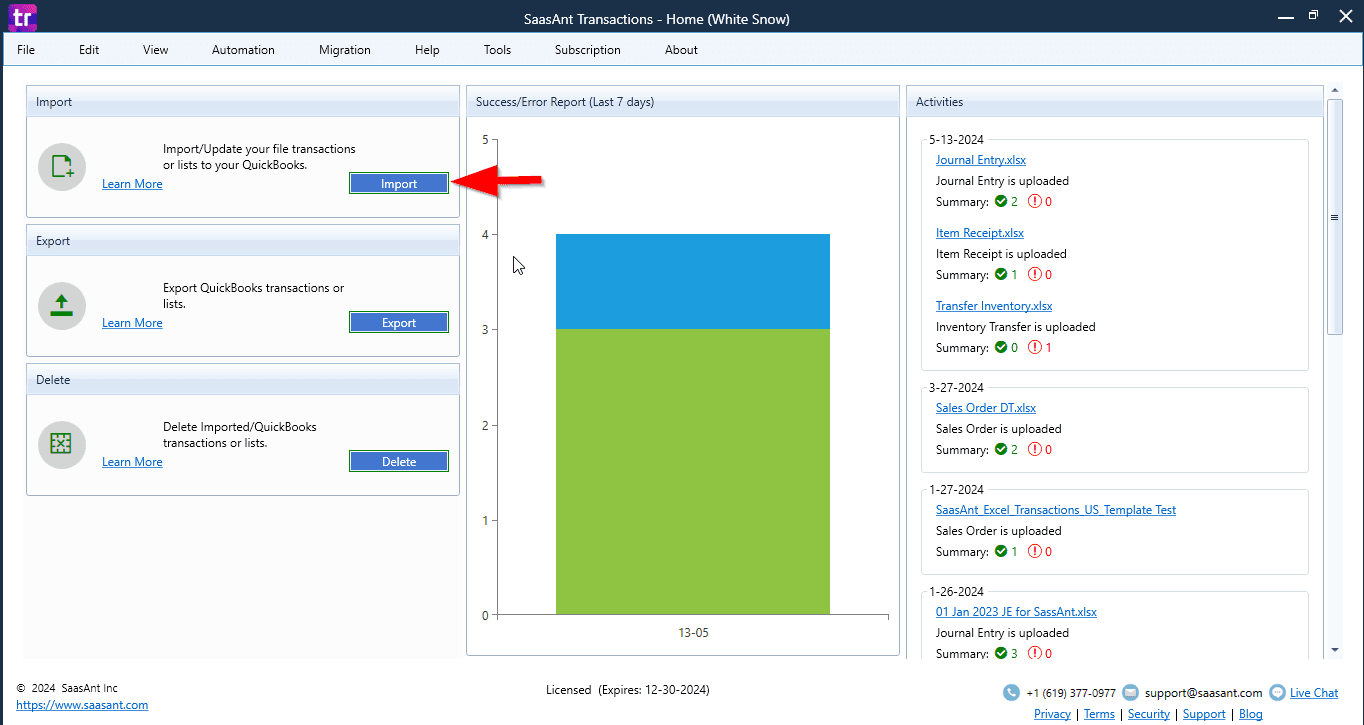Open the Blog link

point(1251,714)
